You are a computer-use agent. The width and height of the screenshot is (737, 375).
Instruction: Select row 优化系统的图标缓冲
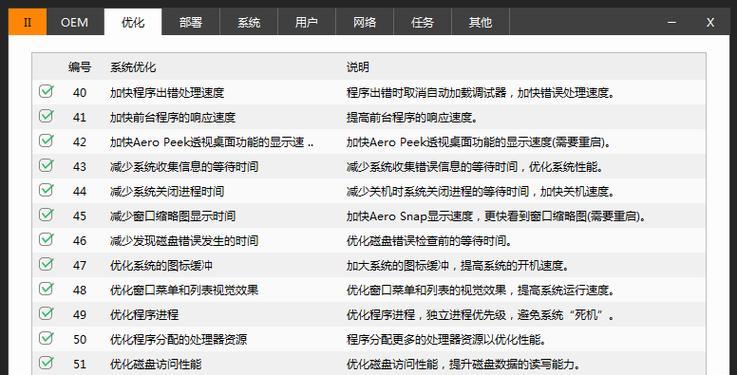[x=368, y=265]
